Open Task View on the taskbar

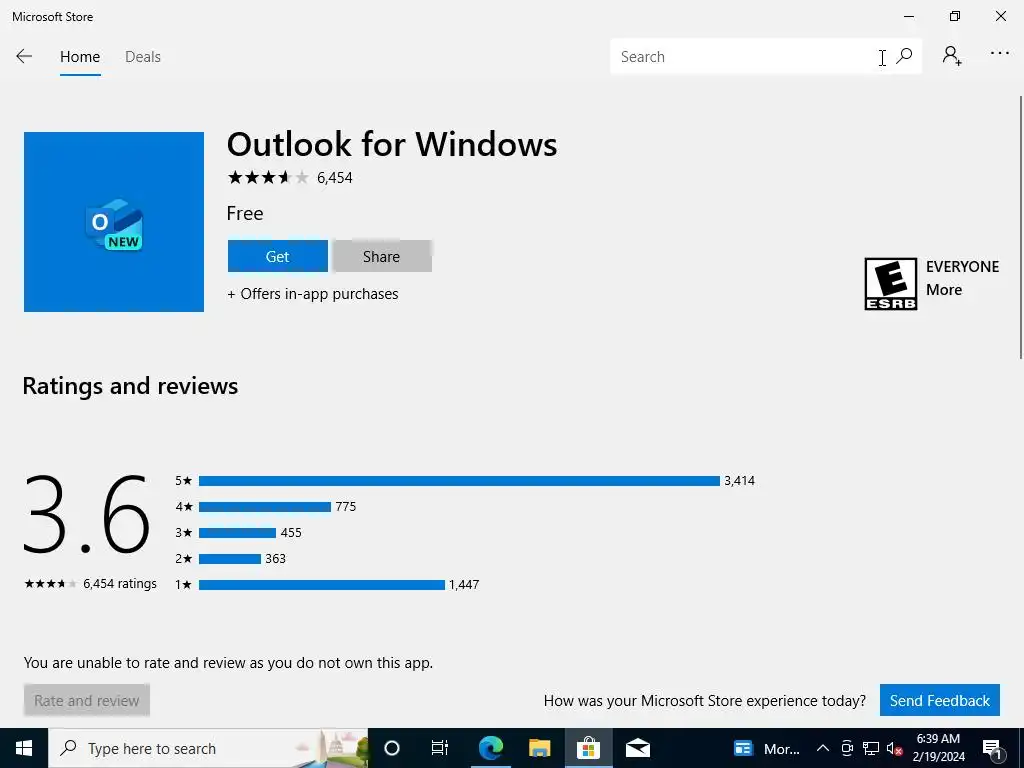tap(440, 748)
